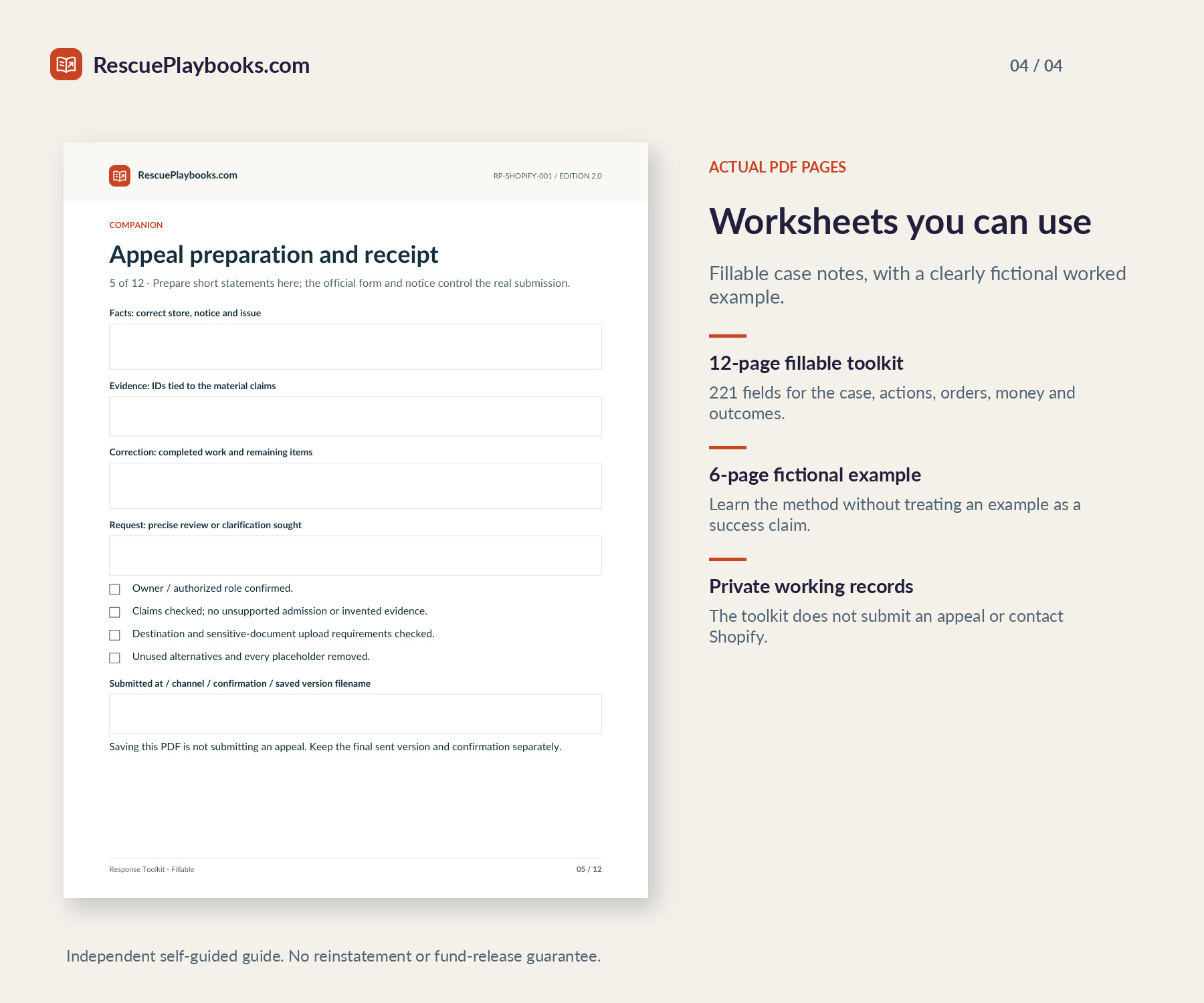
Task: Click the 12-page fillable toolkit heading
Action: 806,363
